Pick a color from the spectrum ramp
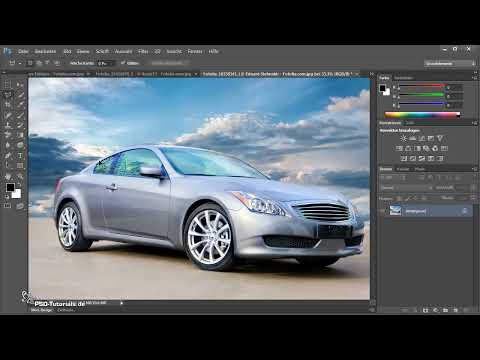The image size is (480, 360). pyautogui.click(x=422, y=115)
